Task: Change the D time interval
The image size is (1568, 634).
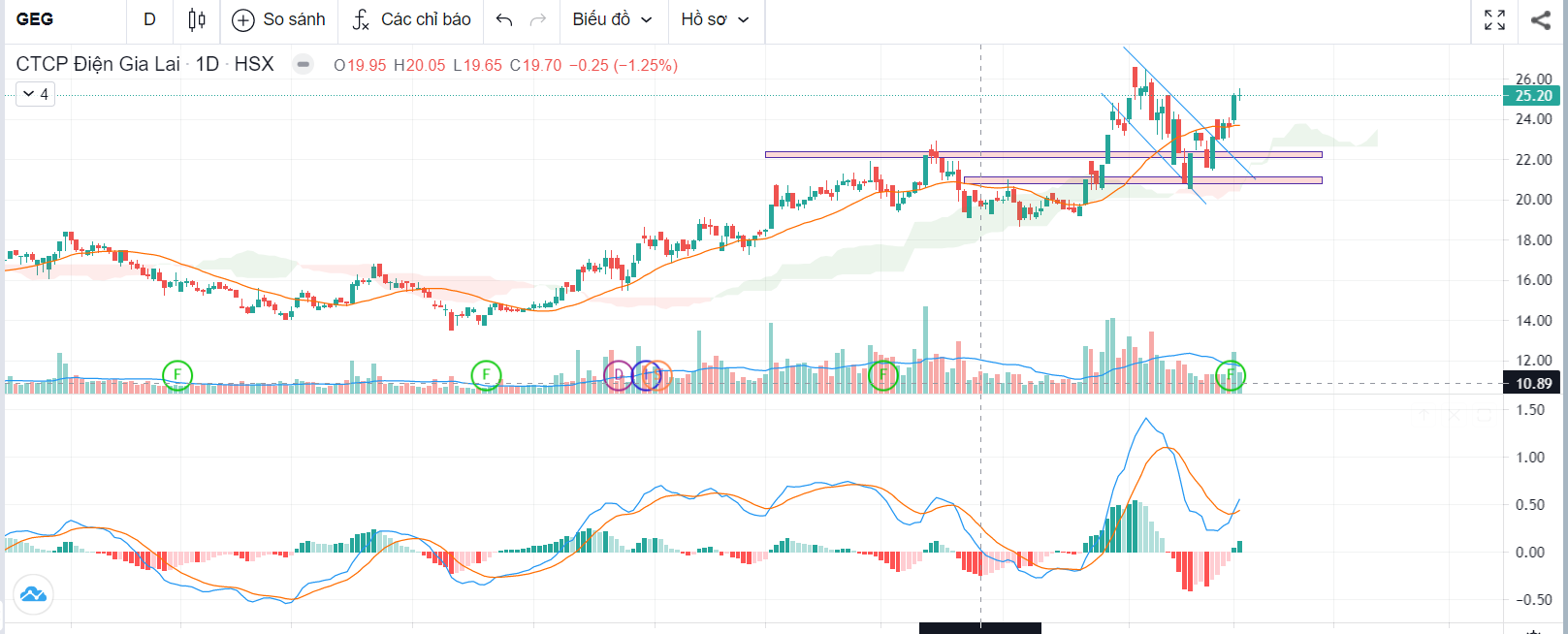Action: point(149,19)
